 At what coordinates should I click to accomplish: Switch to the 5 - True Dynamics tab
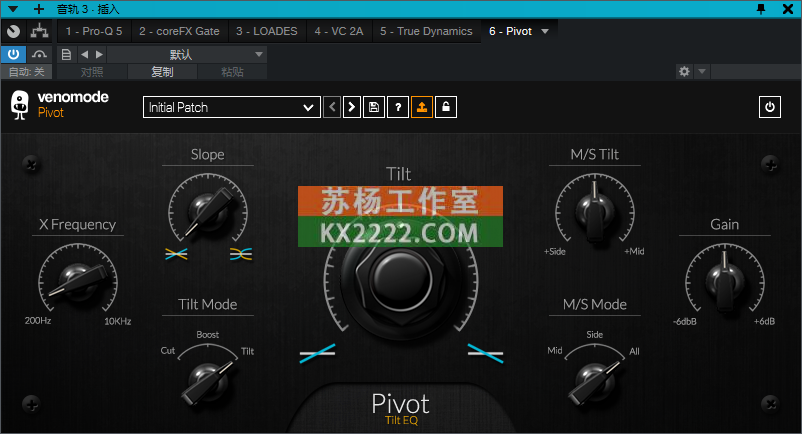tap(426, 31)
